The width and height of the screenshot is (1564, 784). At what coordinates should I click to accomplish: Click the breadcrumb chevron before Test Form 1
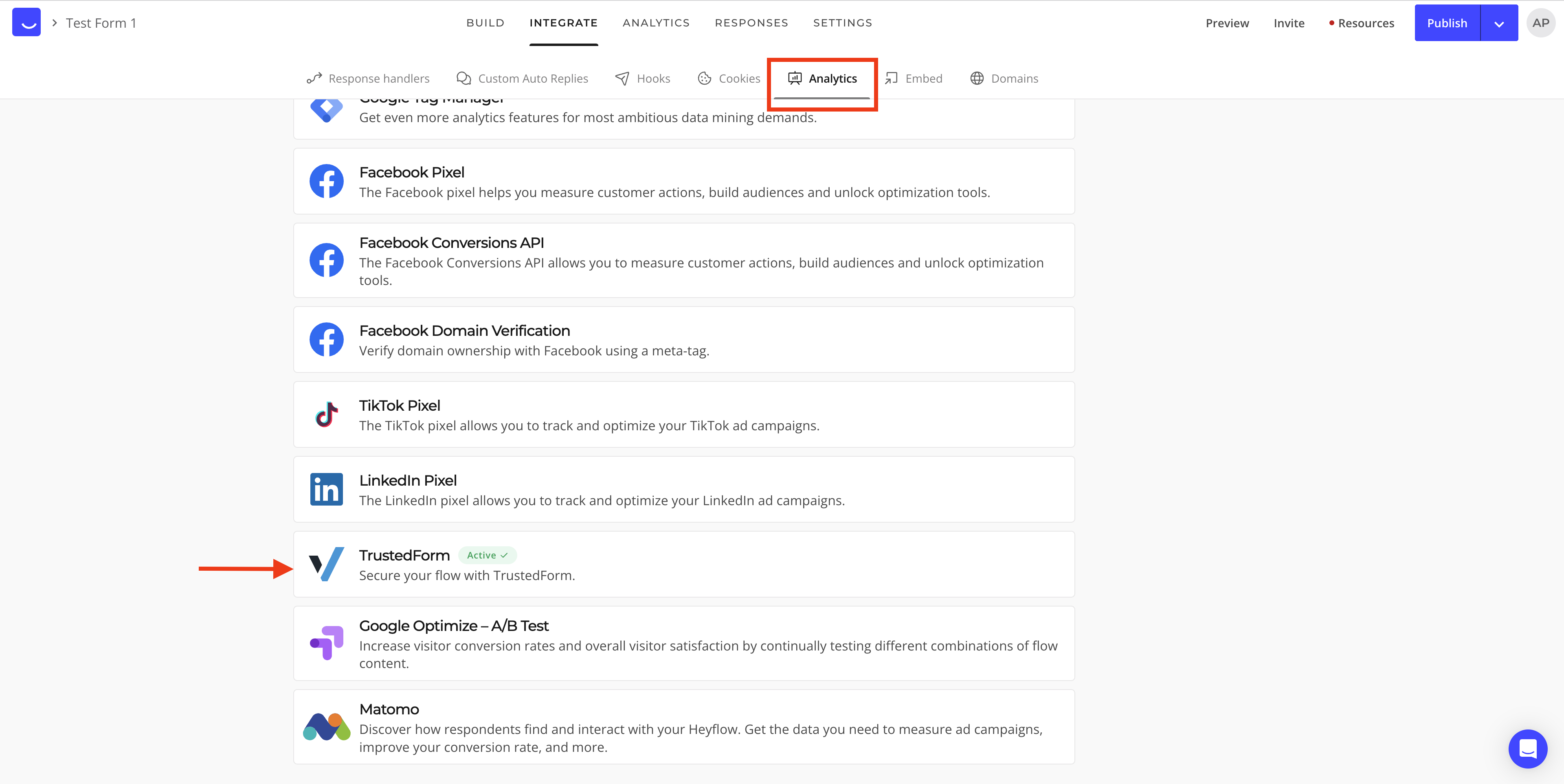pyautogui.click(x=54, y=22)
